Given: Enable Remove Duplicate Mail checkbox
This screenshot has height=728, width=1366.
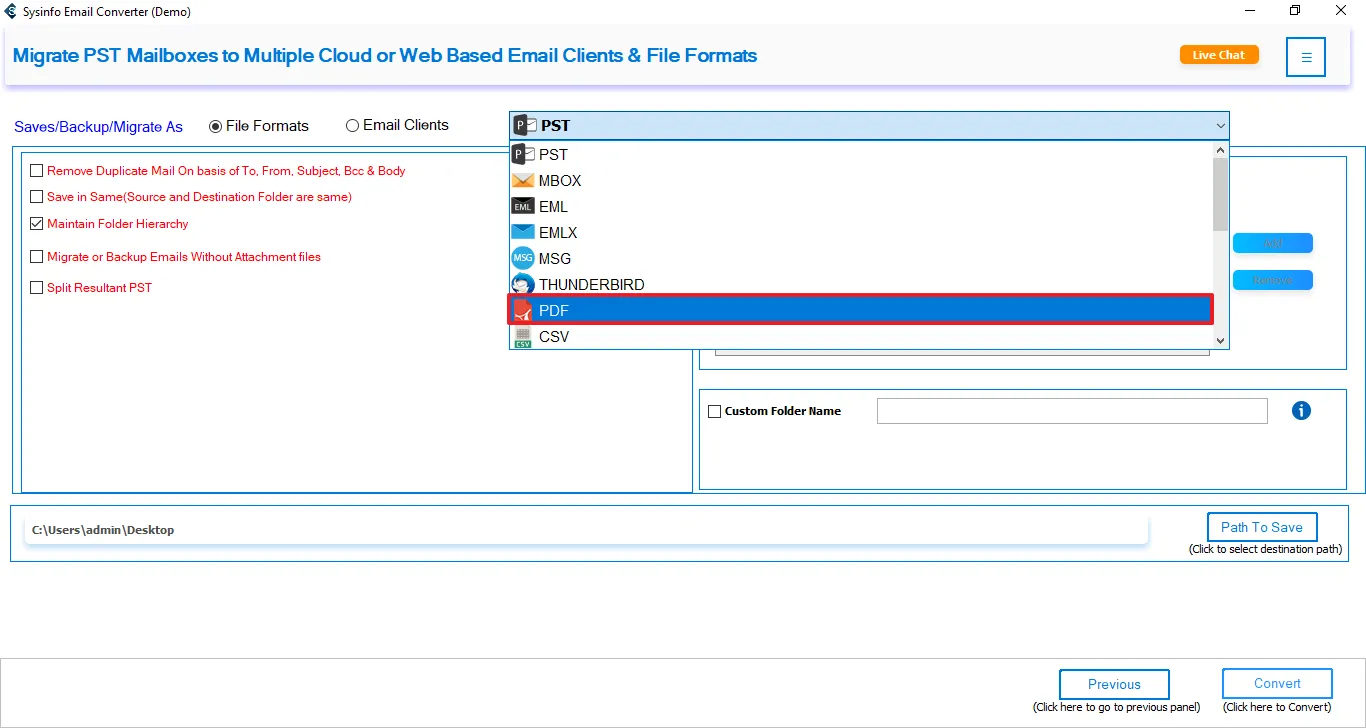Looking at the screenshot, I should tap(37, 171).
